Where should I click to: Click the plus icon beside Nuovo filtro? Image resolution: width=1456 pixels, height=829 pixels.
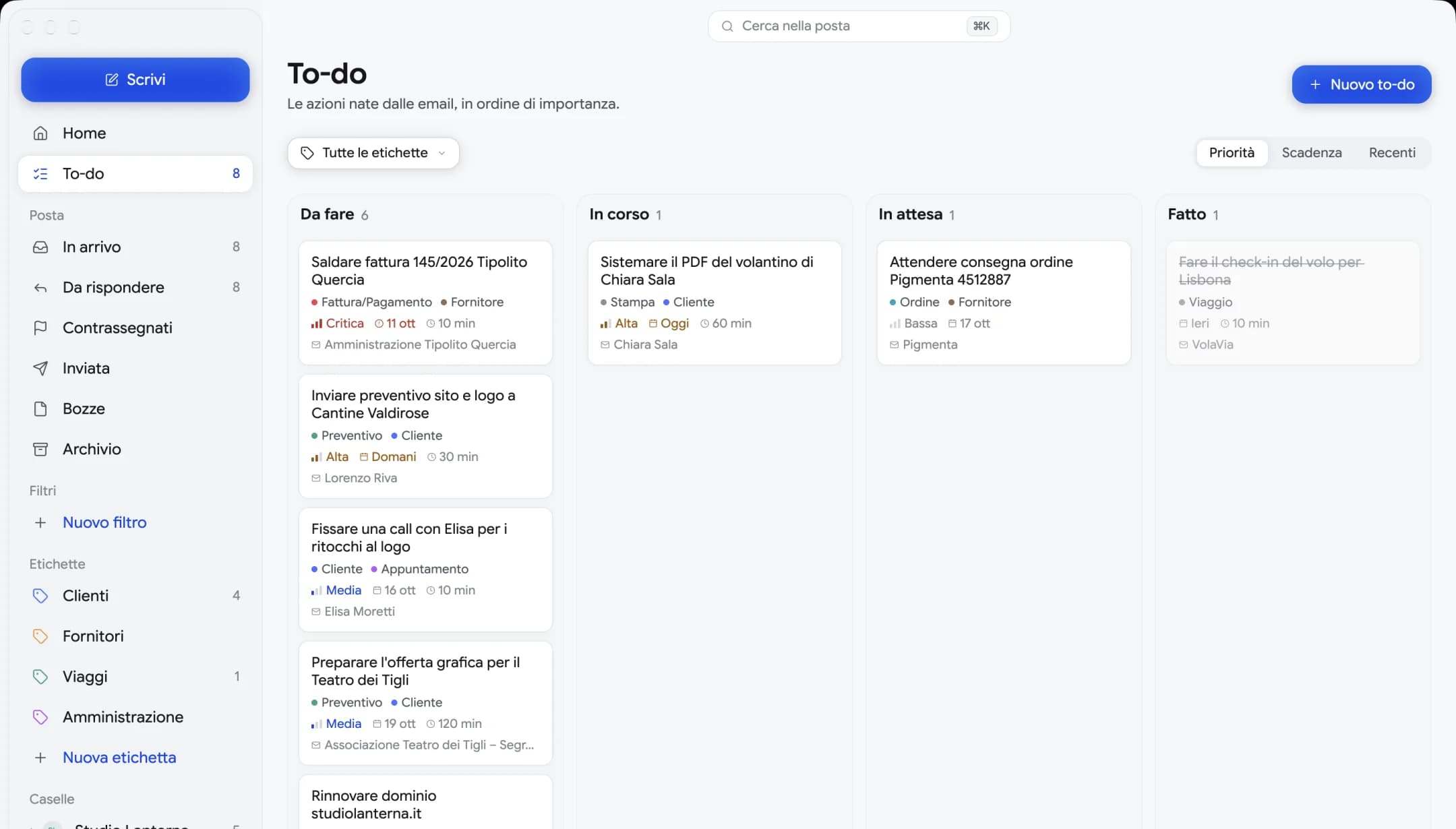[x=40, y=523]
